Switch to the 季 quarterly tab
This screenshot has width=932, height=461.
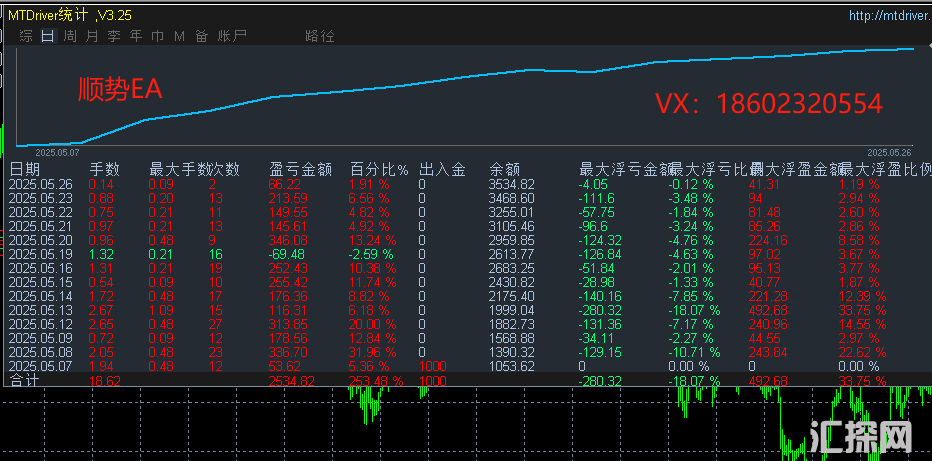[x=114, y=36]
